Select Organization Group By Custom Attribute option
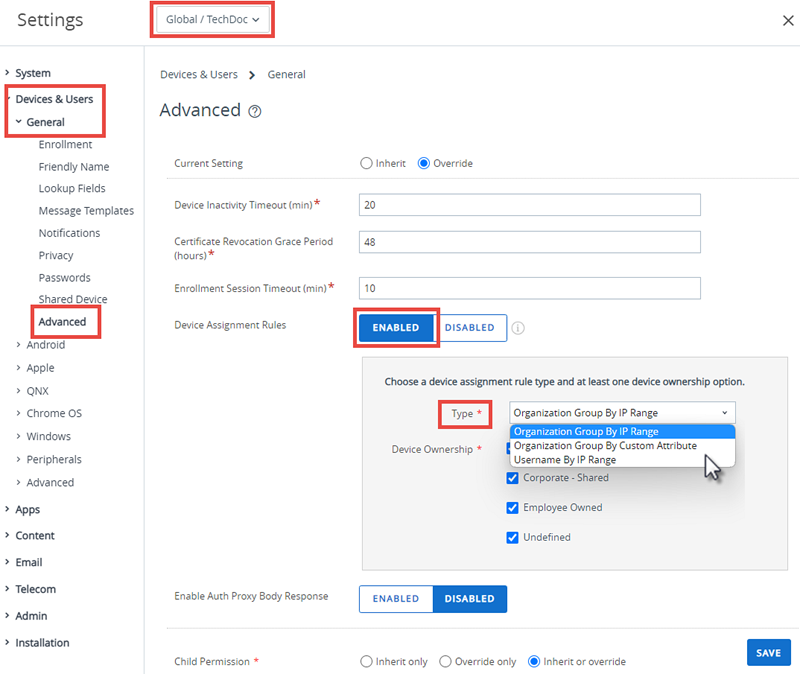Image resolution: width=800 pixels, height=674 pixels. (622, 446)
